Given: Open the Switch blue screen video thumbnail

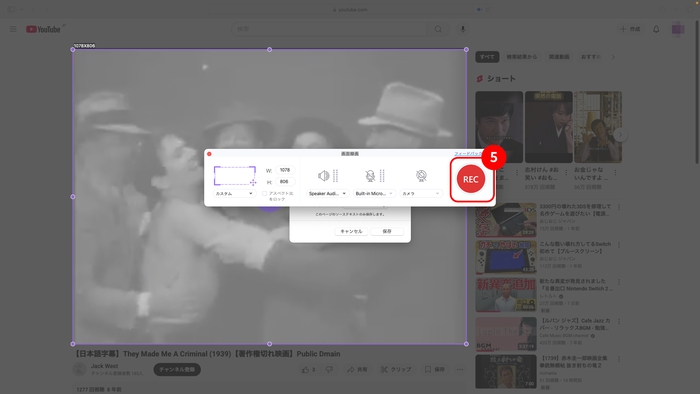Looking at the screenshot, I should point(506,257).
